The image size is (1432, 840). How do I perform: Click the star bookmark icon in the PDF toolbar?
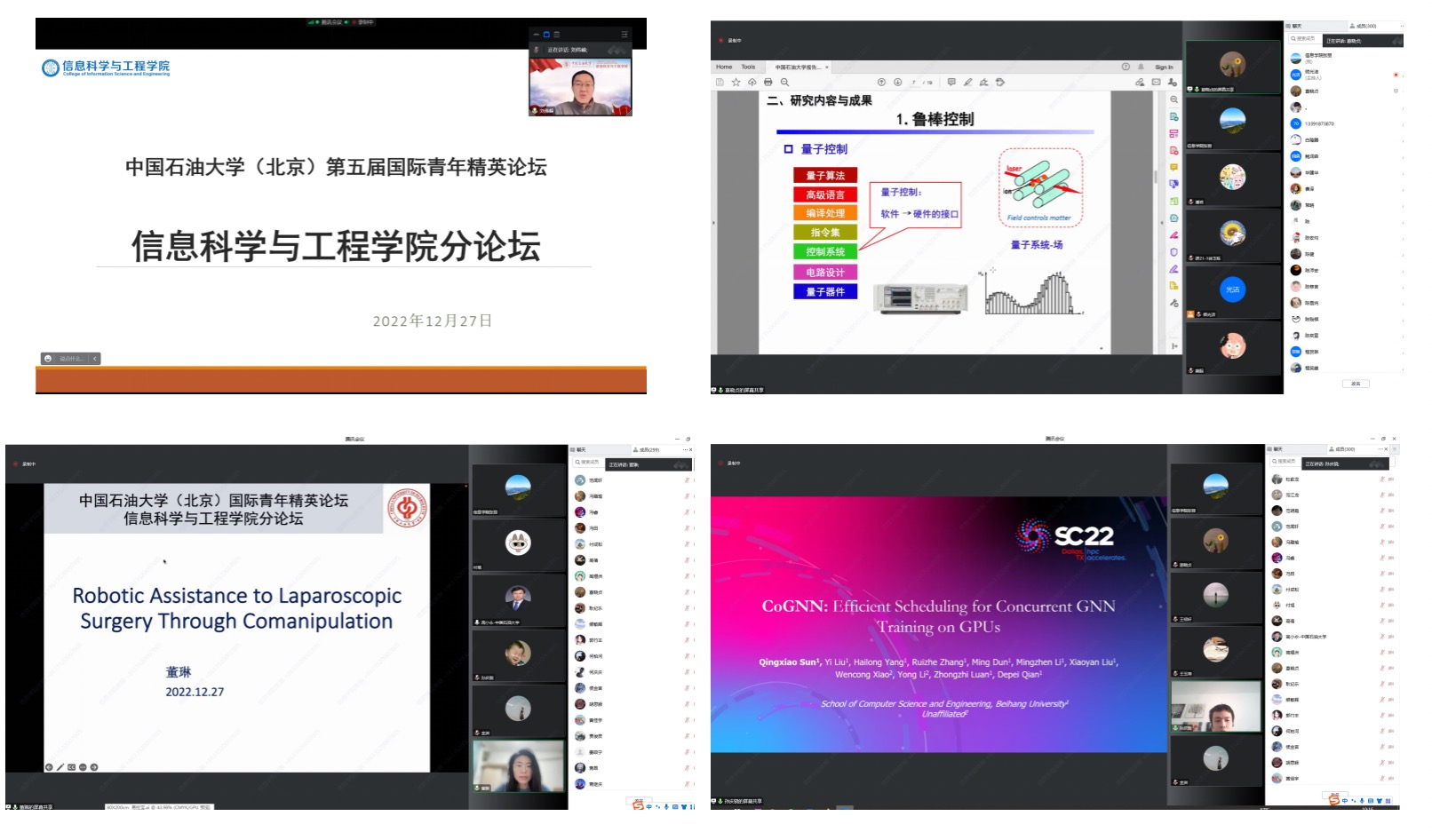(736, 82)
